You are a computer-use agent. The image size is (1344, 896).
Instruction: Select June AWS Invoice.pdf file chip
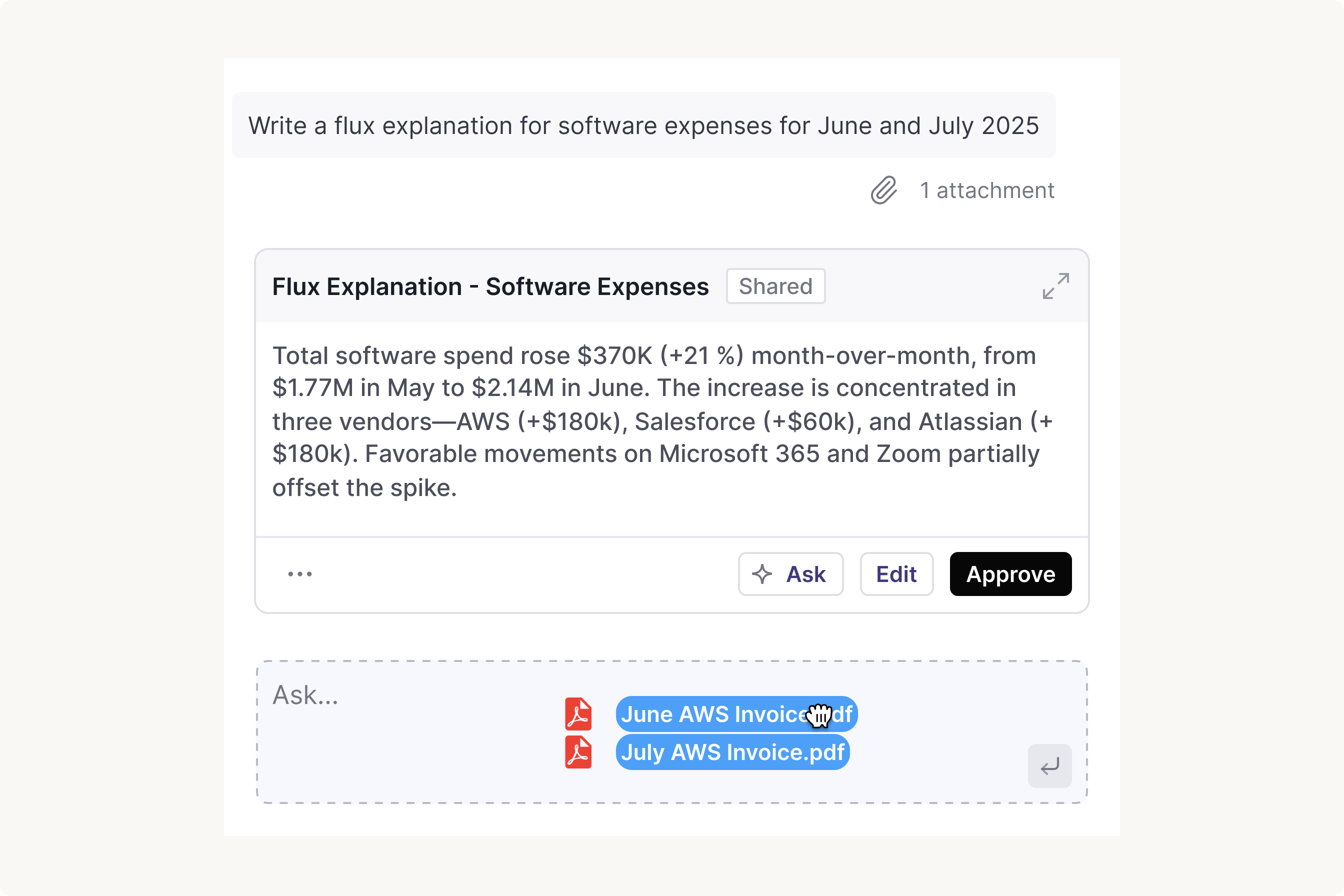(x=736, y=713)
